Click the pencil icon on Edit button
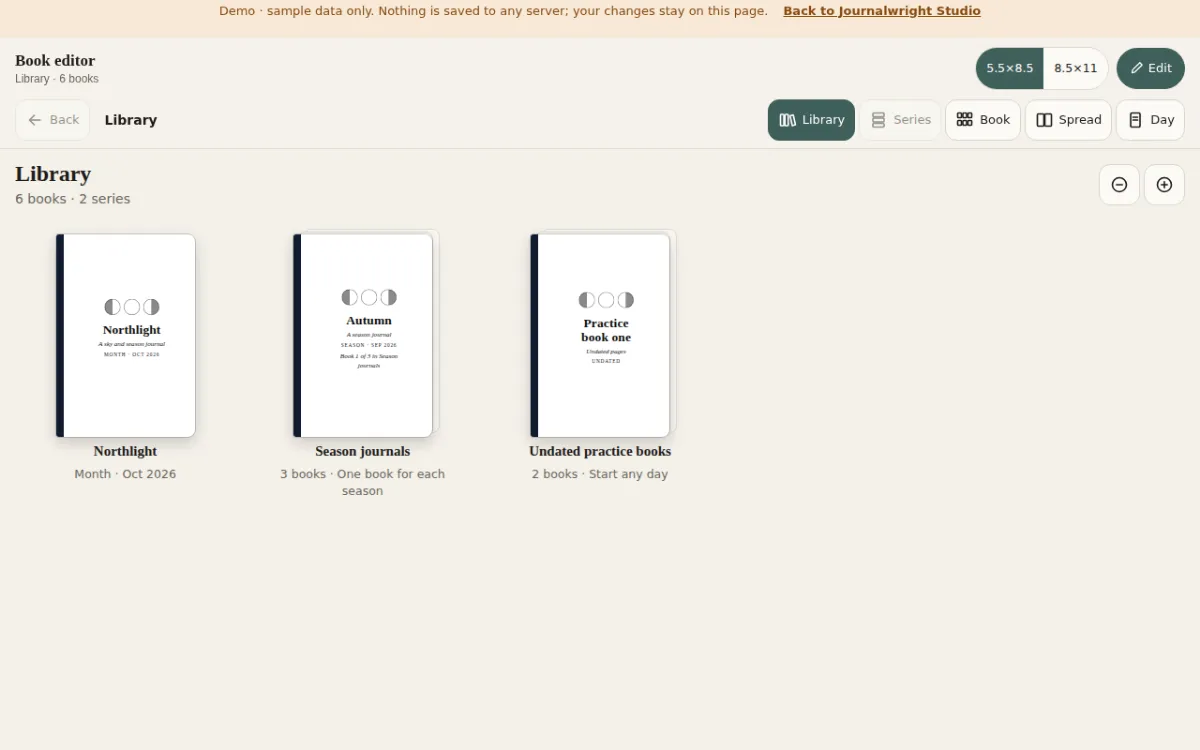 1136,68
